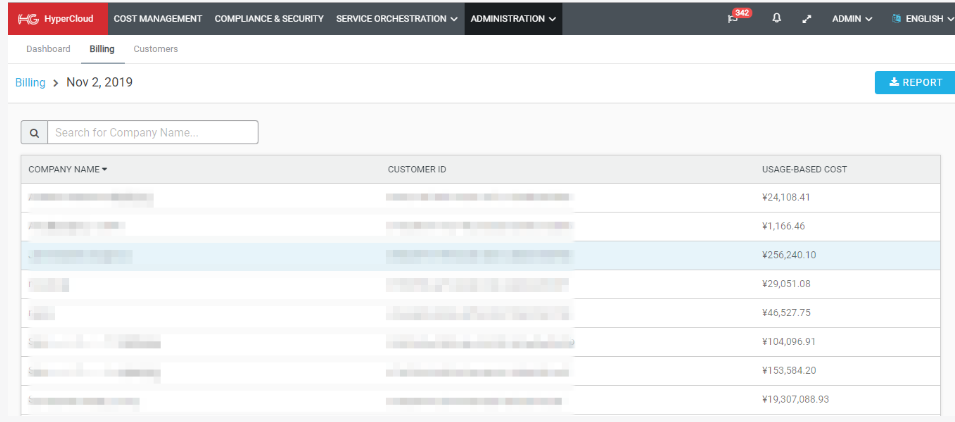Switch to the Customers tab
This screenshot has width=955, height=422.
[155, 49]
